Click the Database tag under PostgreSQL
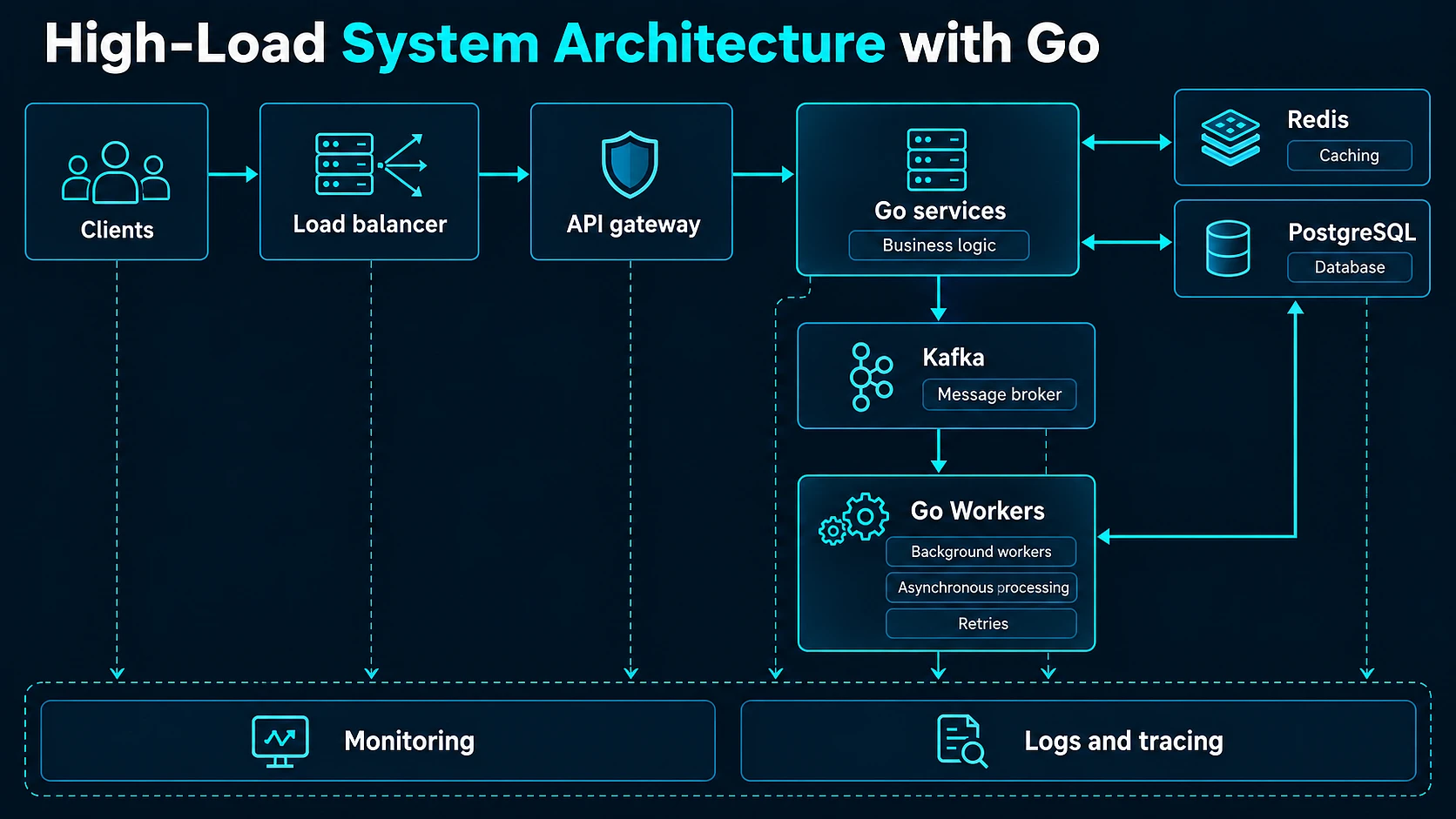Image resolution: width=1456 pixels, height=819 pixels. pos(1349,267)
